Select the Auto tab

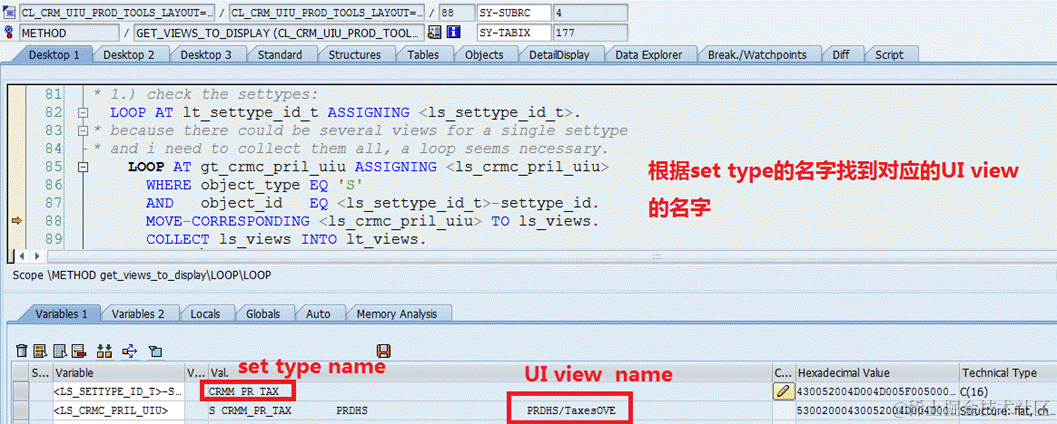pyautogui.click(x=318, y=313)
